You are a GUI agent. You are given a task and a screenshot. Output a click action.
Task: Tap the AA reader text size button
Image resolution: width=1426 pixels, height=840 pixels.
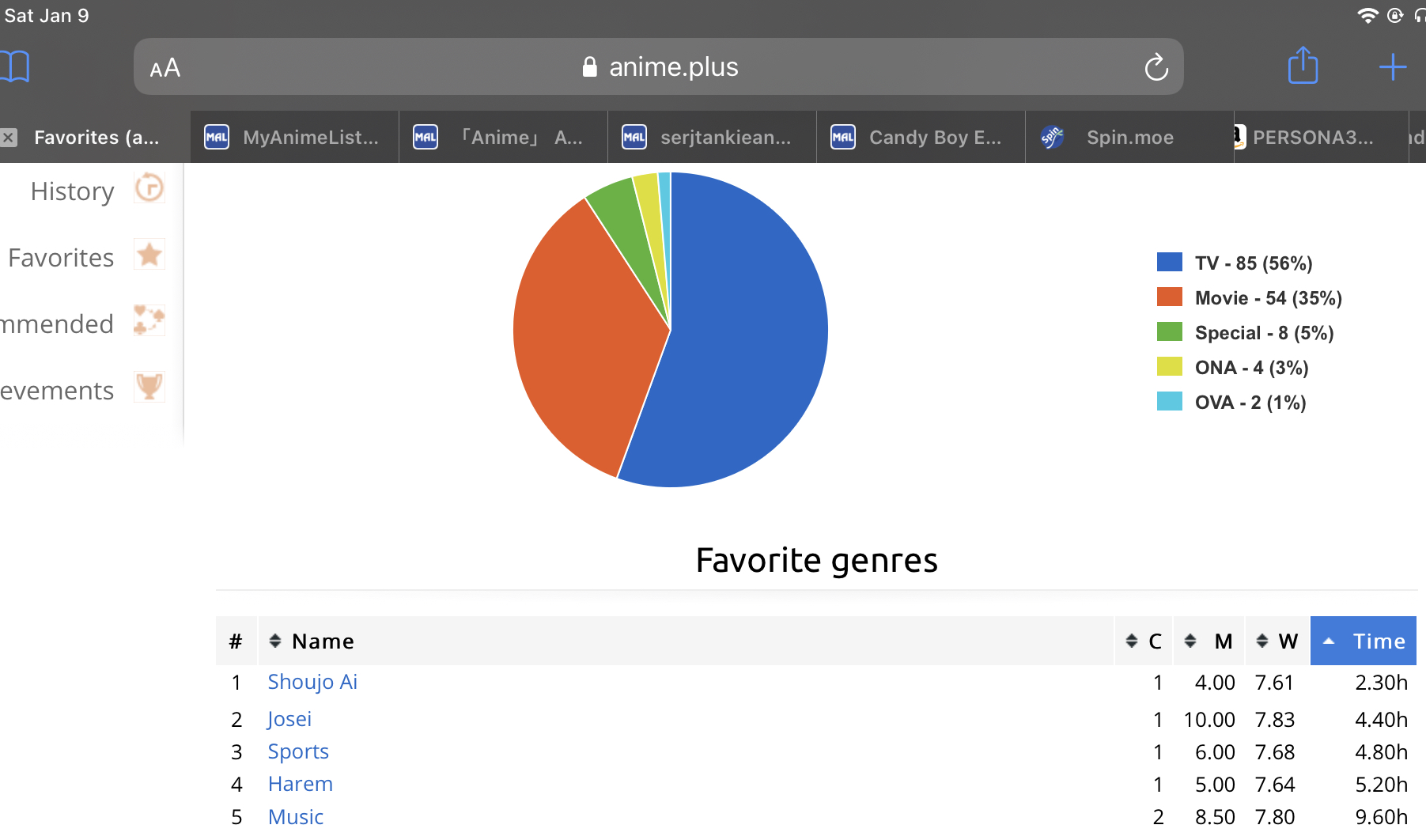(165, 68)
